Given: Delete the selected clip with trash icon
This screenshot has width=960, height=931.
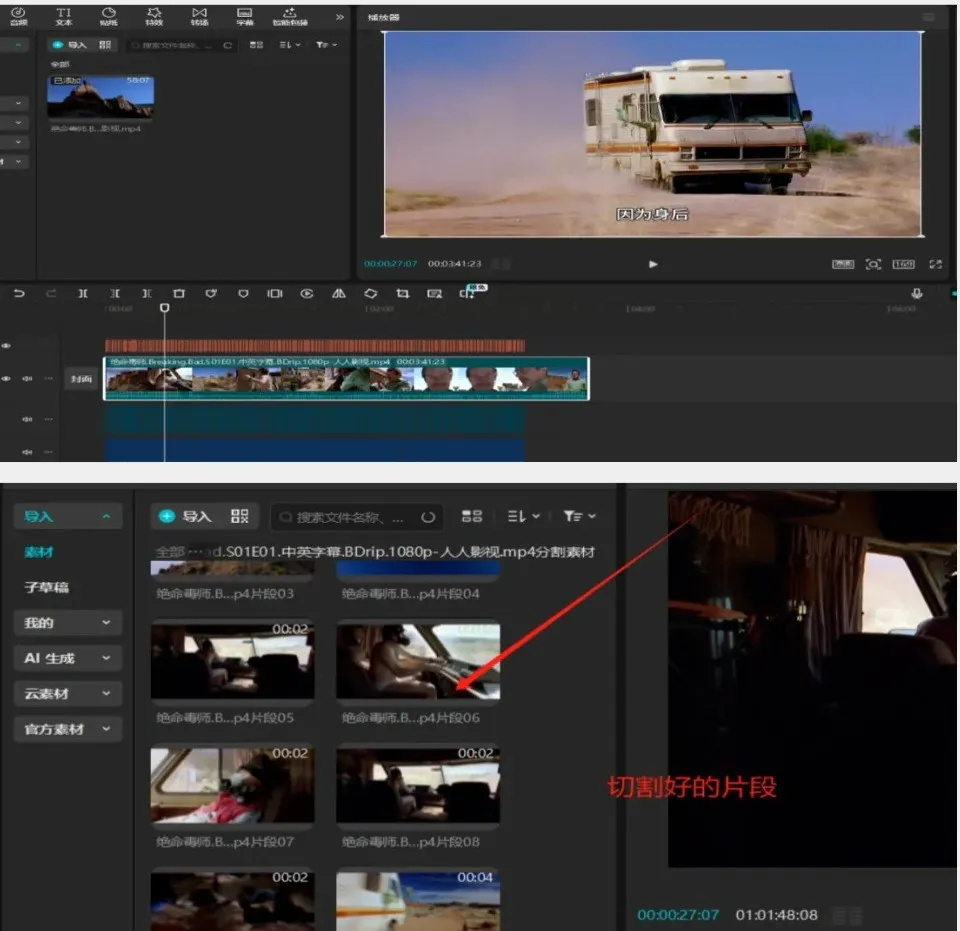Looking at the screenshot, I should coord(179,294).
